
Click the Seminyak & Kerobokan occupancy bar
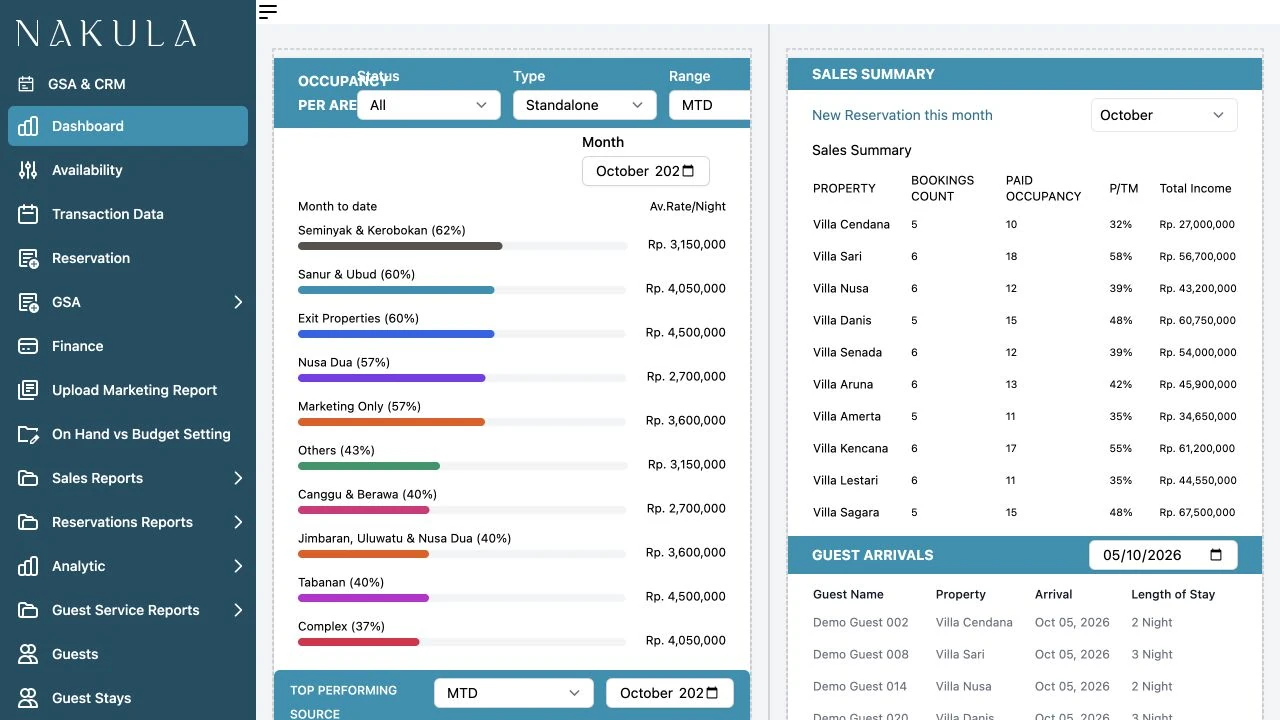click(x=462, y=246)
